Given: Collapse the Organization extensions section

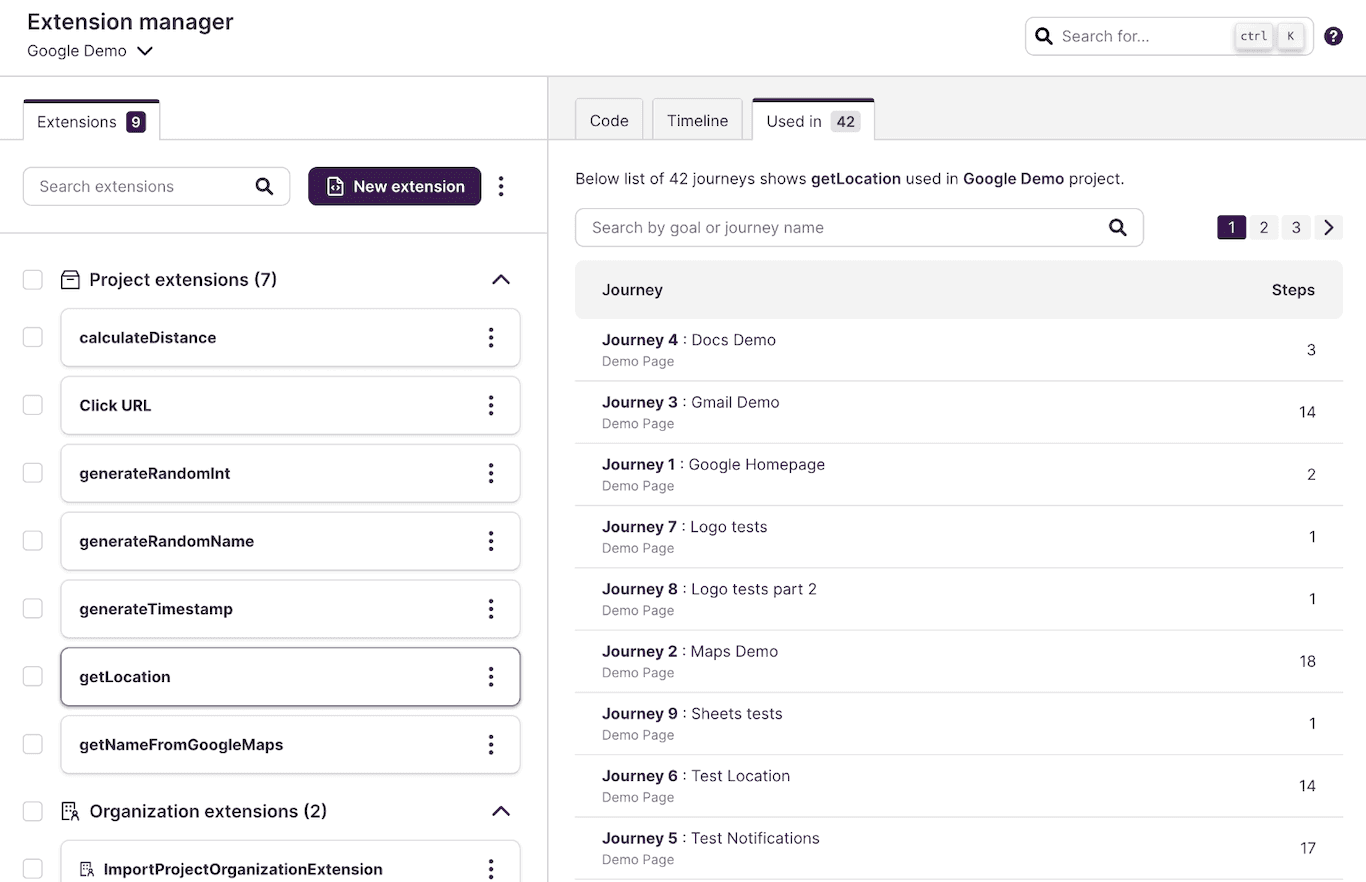Looking at the screenshot, I should click(x=501, y=811).
